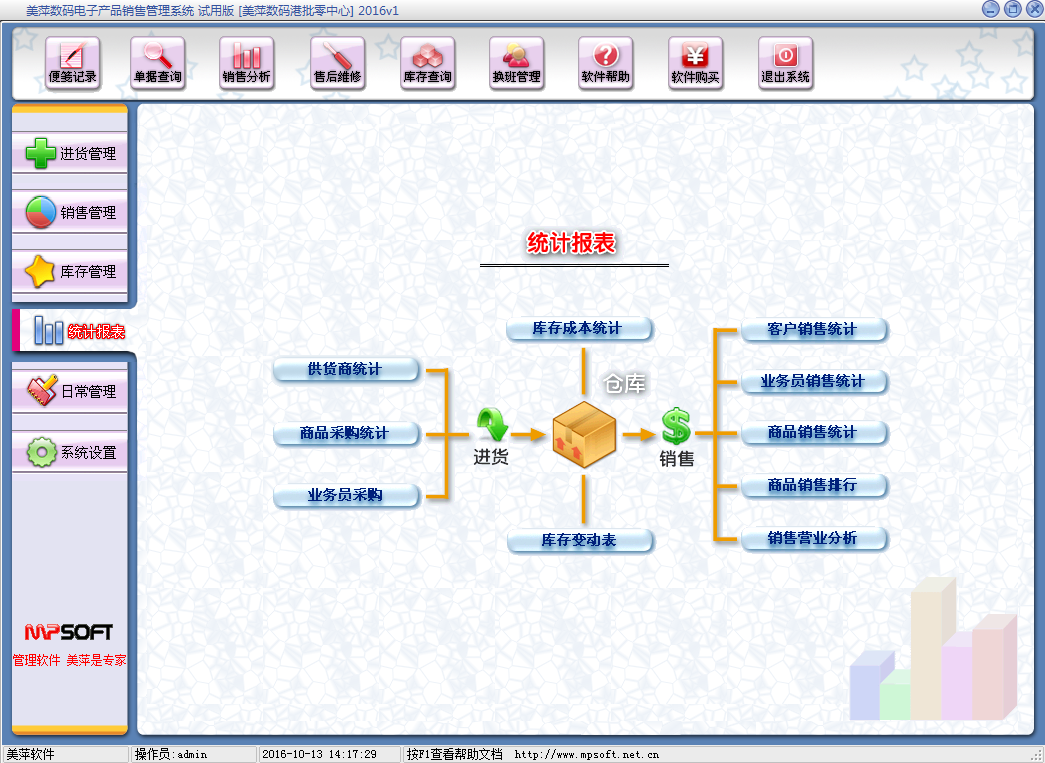Click the 软件购买 purchase software icon
Screen dimensions: 1045x763
[695, 62]
